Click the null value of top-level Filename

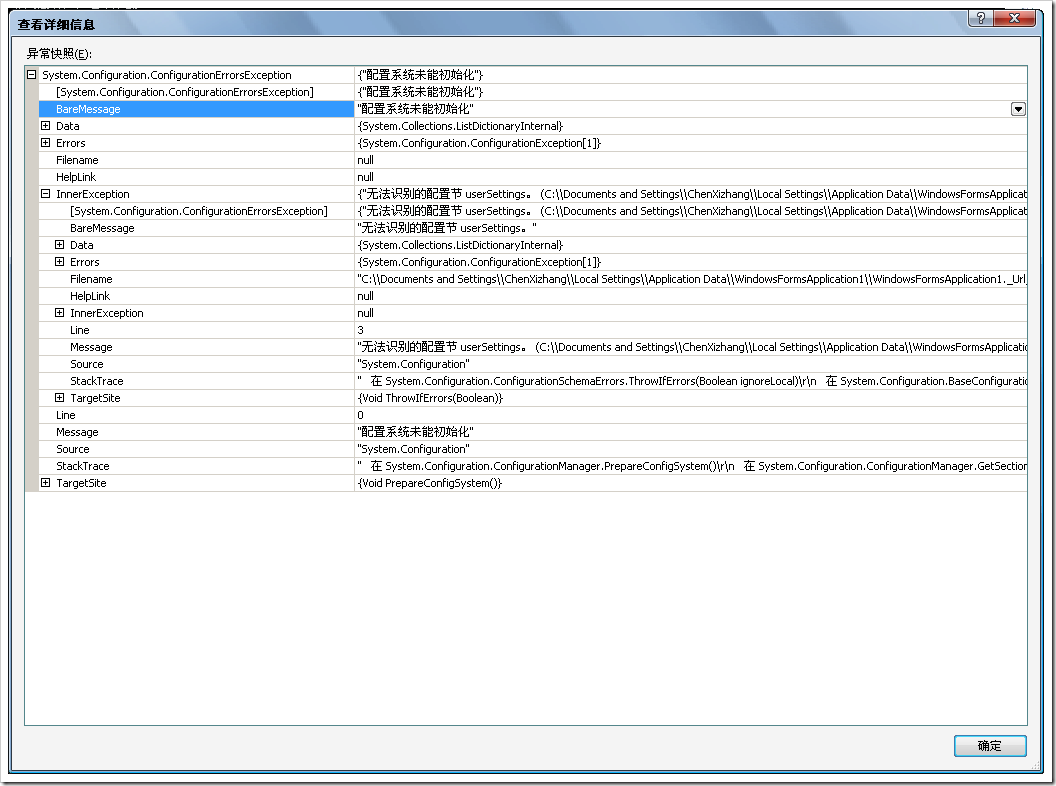[x=365, y=160]
